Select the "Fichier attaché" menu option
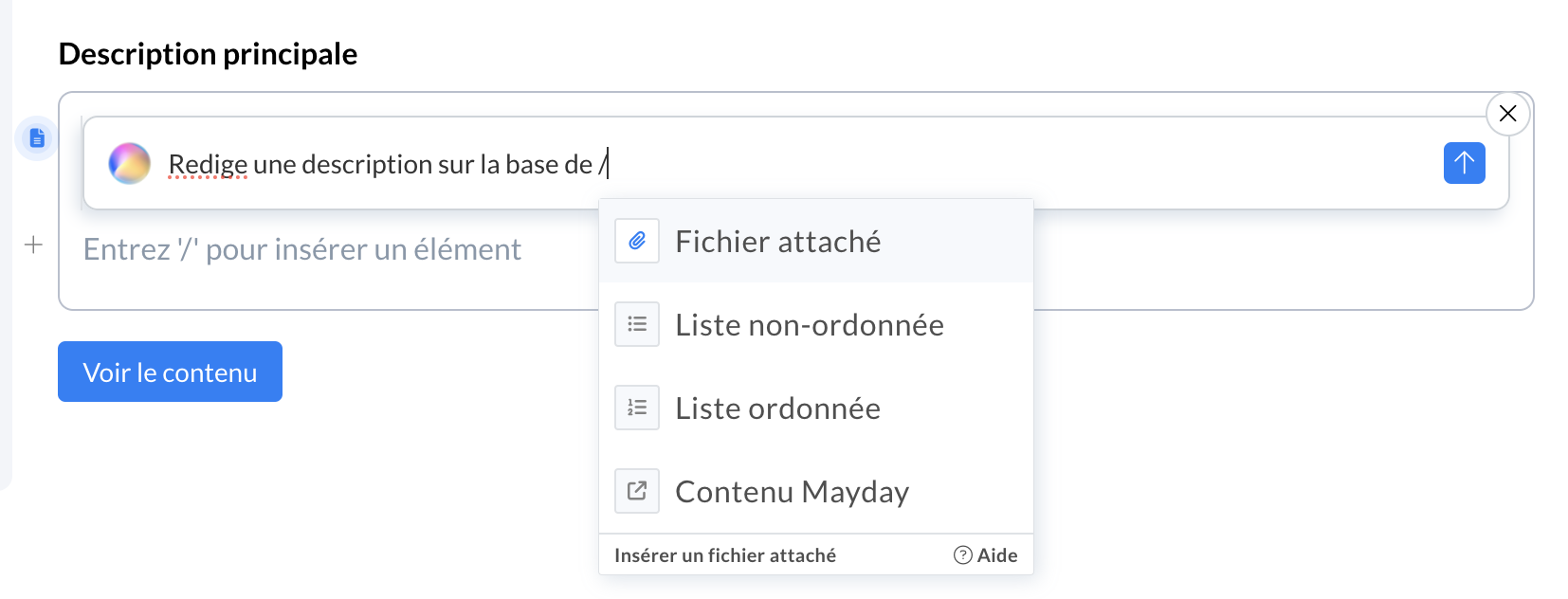 [x=778, y=242]
